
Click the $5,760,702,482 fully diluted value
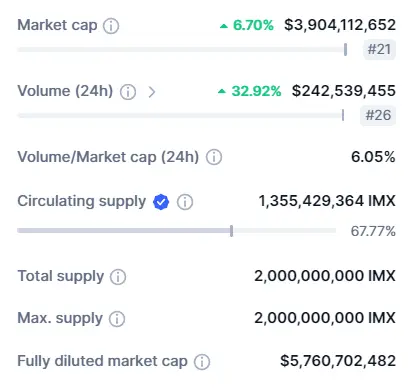338,361
